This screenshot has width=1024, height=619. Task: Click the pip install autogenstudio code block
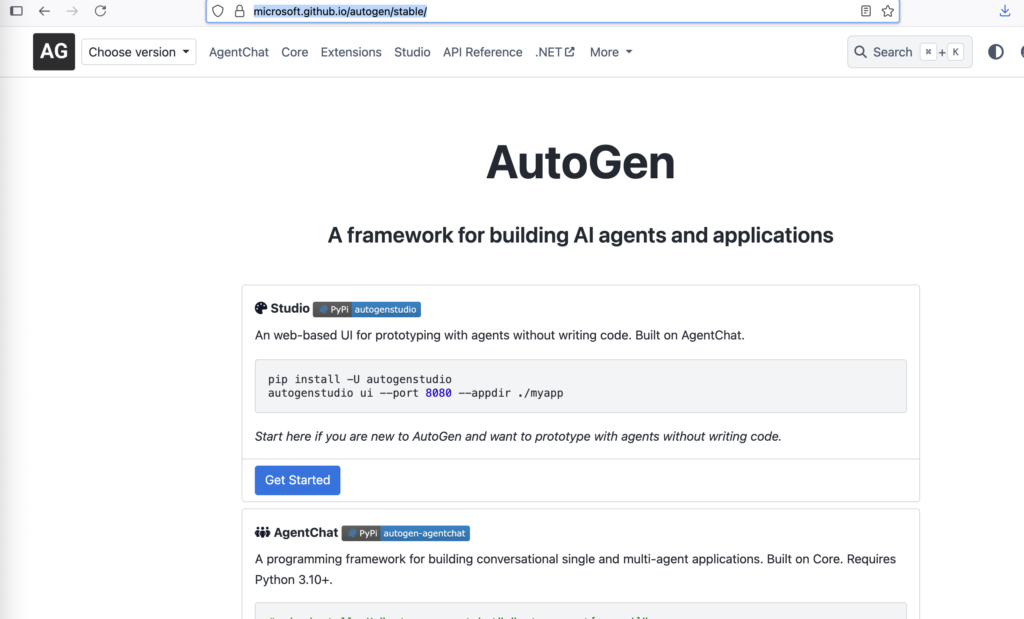[x=581, y=386]
